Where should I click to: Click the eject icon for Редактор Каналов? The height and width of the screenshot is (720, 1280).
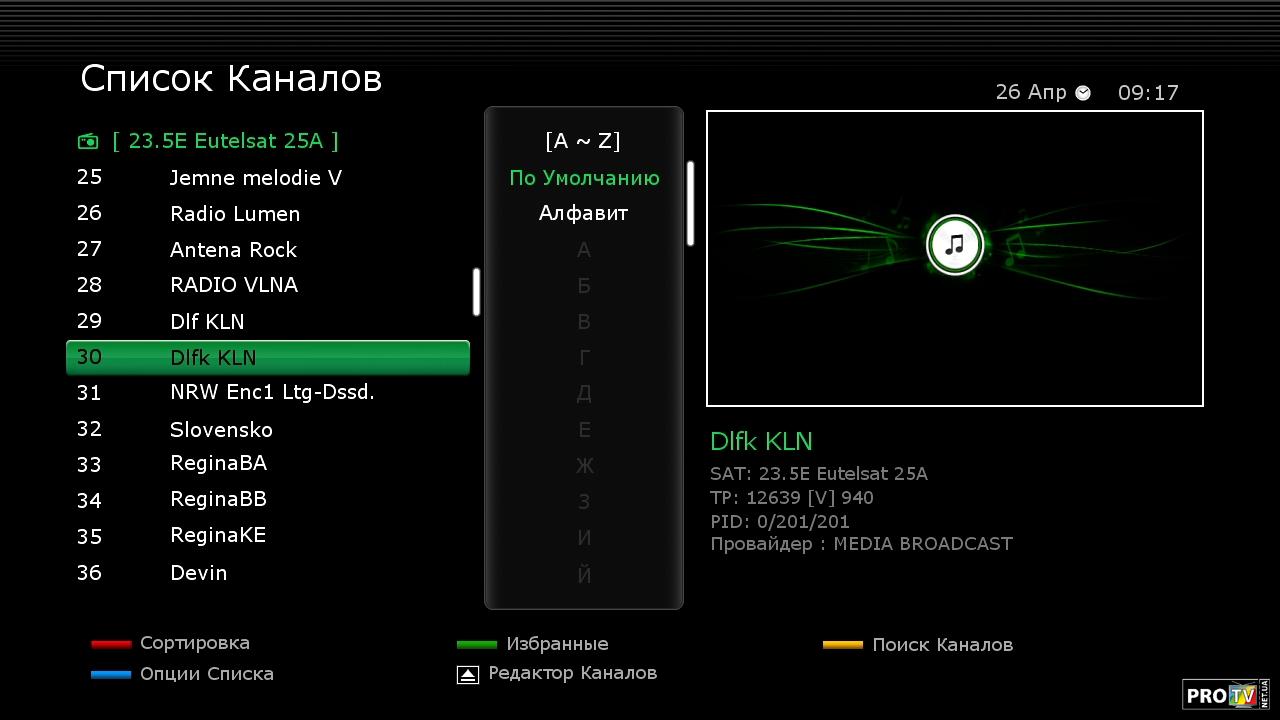[468, 675]
